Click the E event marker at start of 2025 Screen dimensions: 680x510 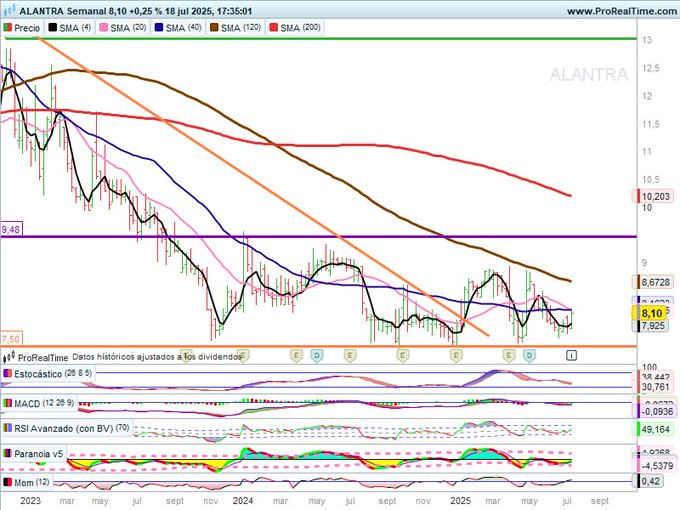[455, 356]
